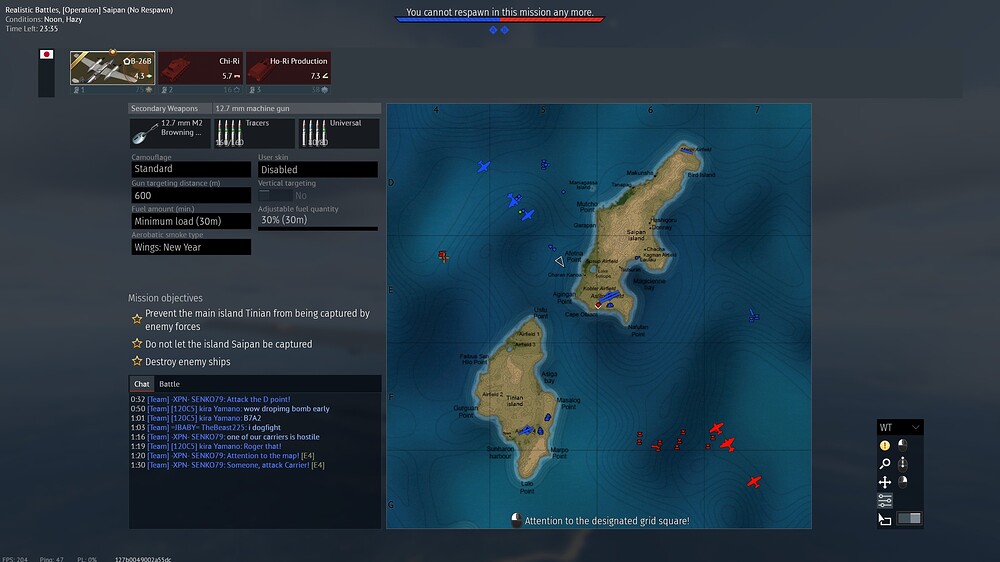Open the Gun targeting distance dropdown
The width and height of the screenshot is (1000, 562).
191,195
